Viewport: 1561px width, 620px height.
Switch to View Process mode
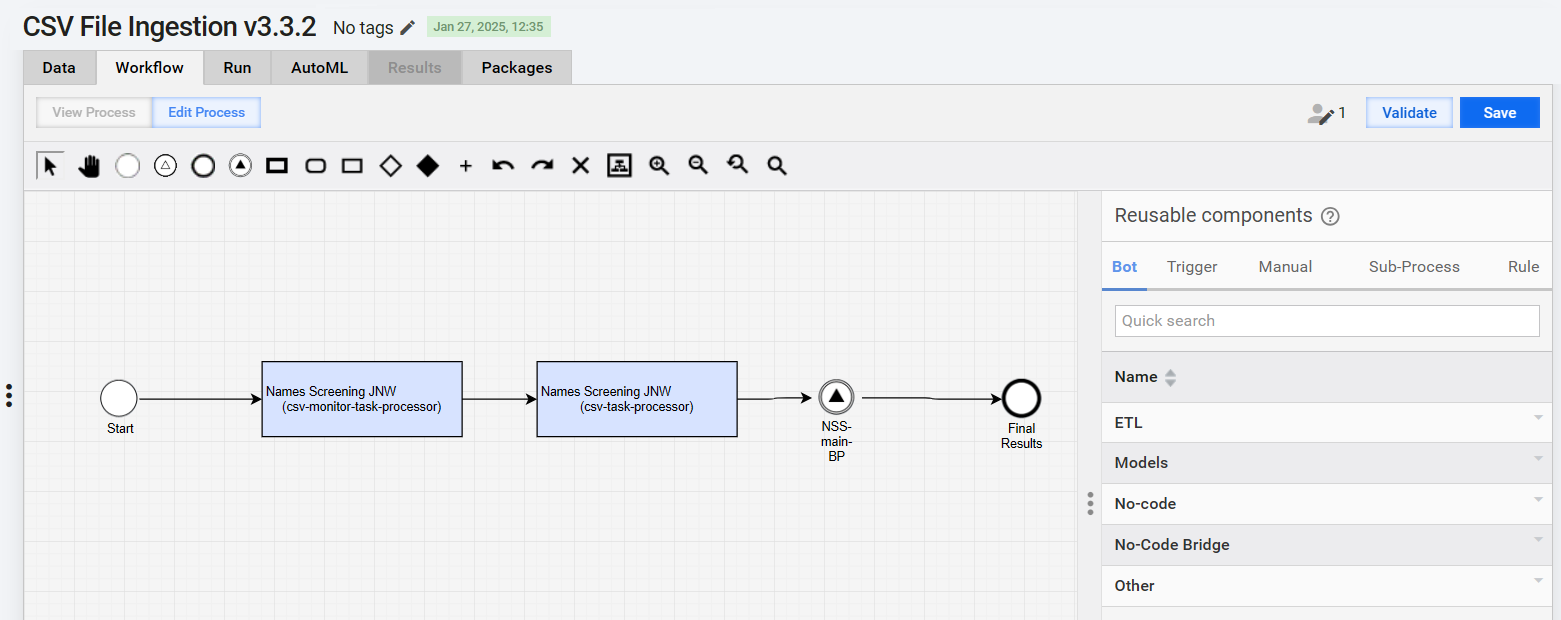94,112
